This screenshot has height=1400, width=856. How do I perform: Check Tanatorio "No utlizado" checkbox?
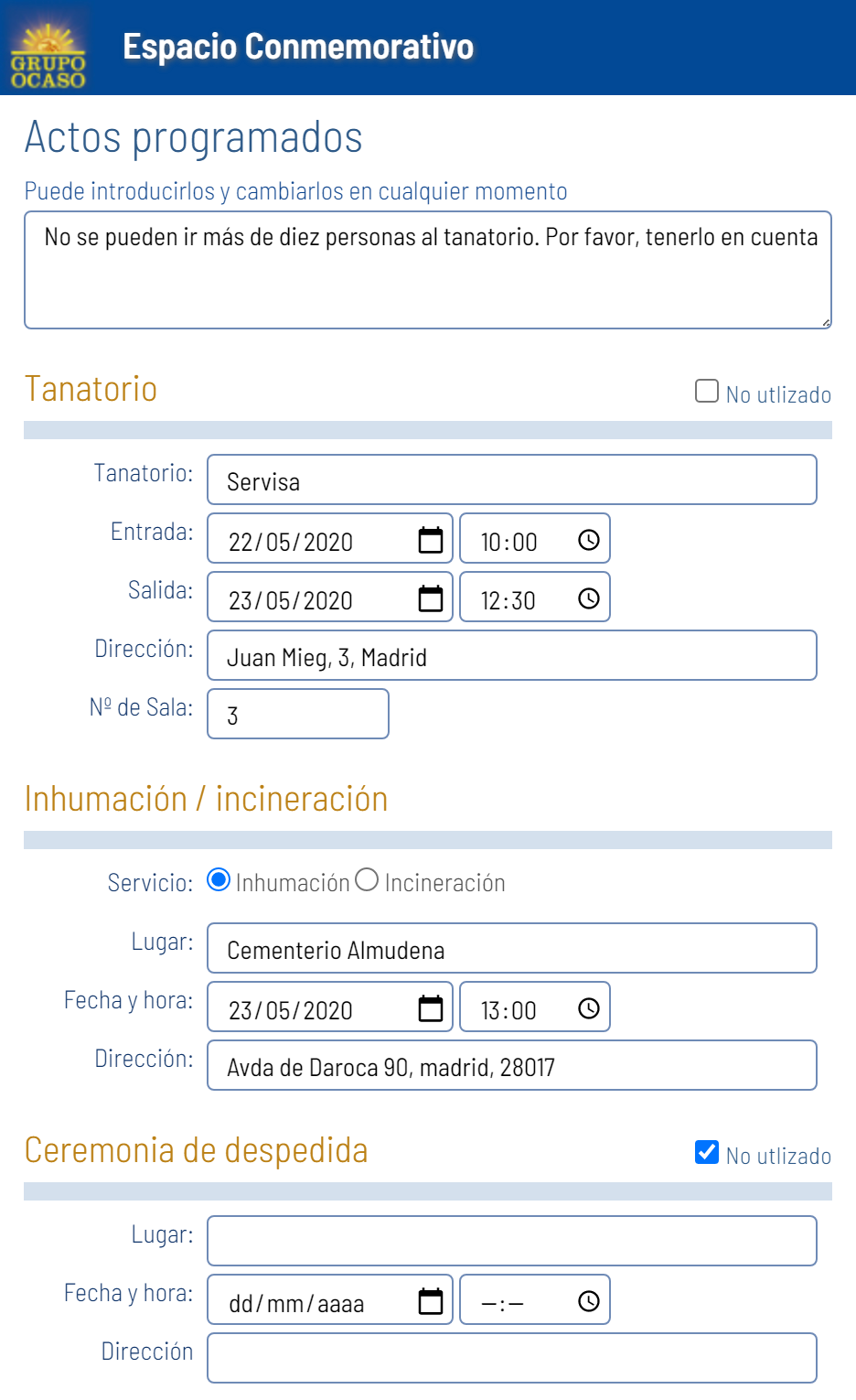(707, 392)
